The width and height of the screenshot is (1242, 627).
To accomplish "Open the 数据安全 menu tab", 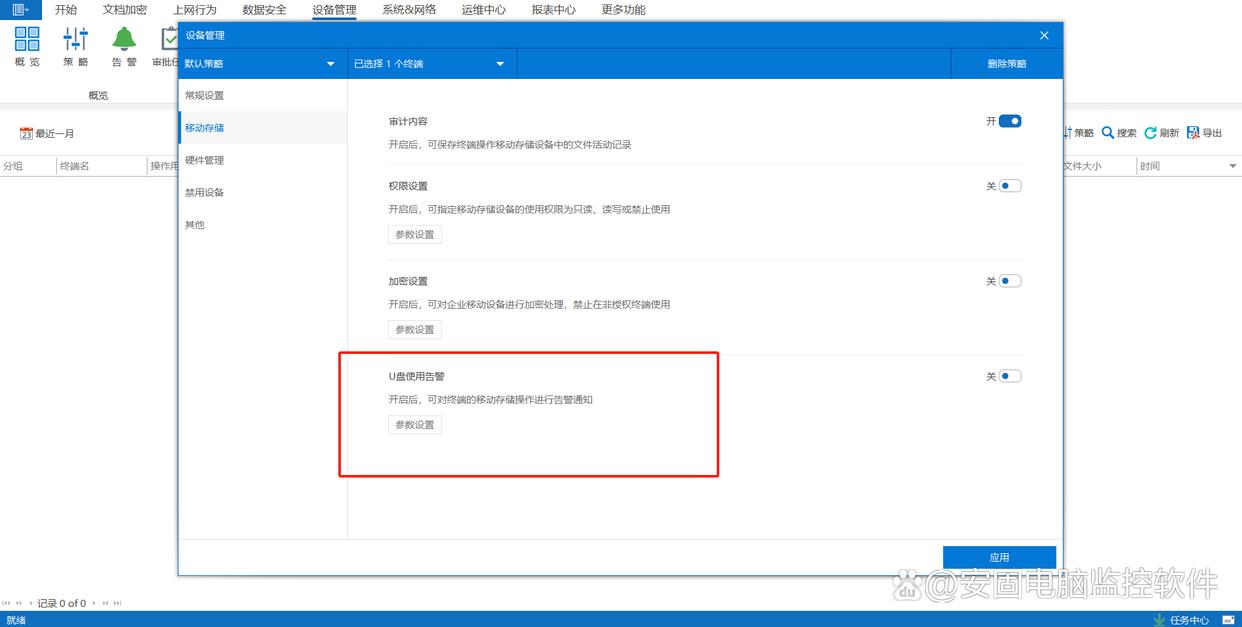I will click(264, 10).
